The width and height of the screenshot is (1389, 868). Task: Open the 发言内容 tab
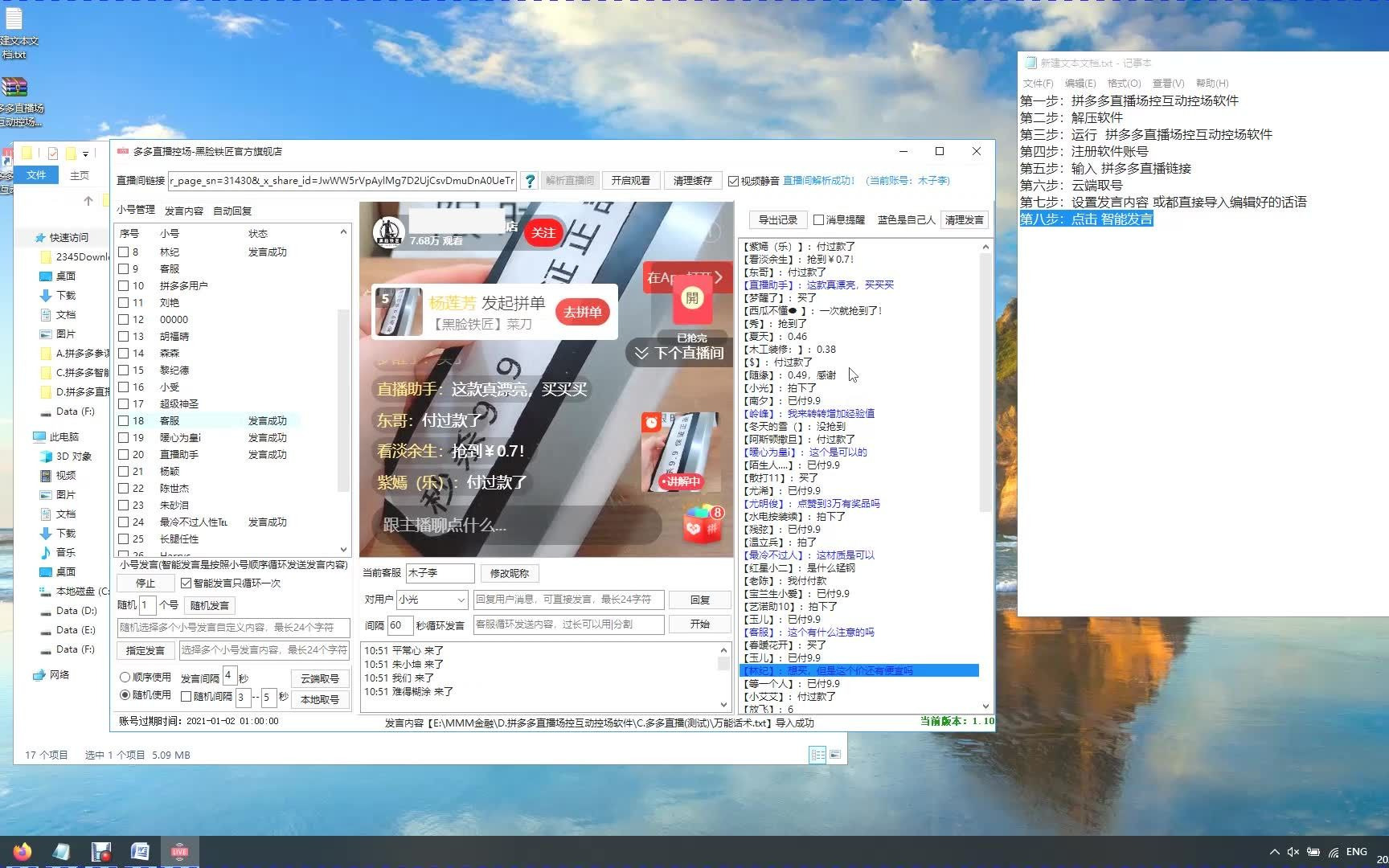(x=184, y=211)
